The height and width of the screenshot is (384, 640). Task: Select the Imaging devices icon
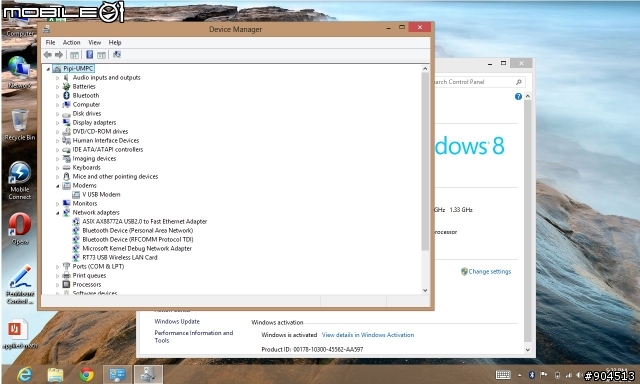[67, 158]
